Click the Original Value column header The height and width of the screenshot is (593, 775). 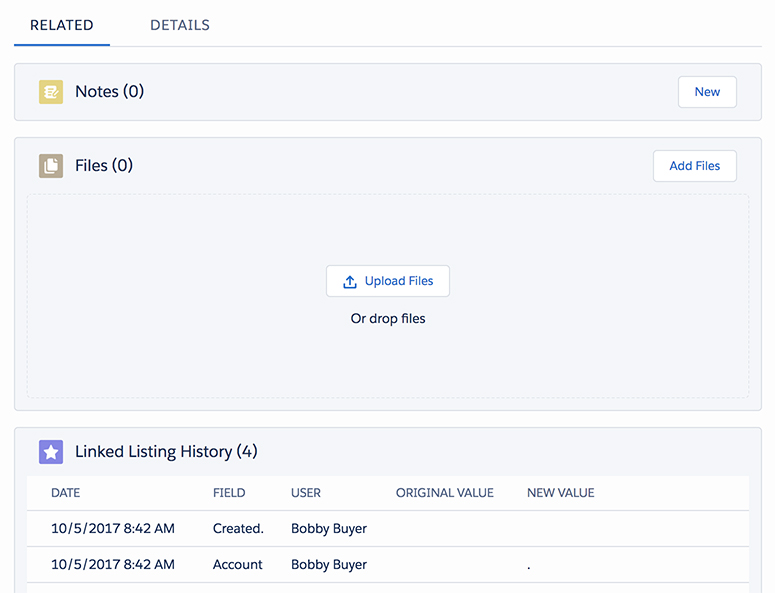(444, 493)
